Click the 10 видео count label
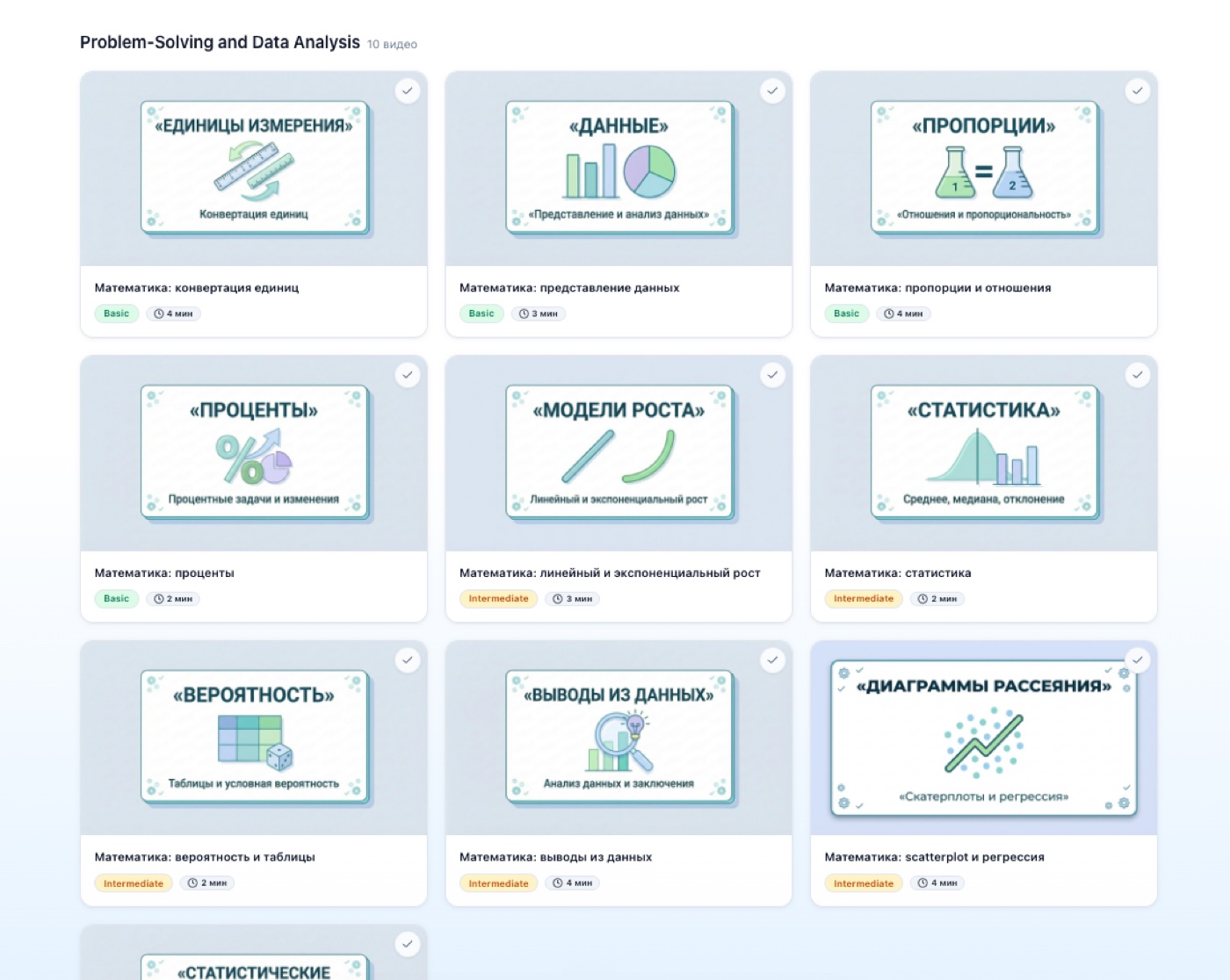Screen dimensions: 1230x980 [x=392, y=44]
